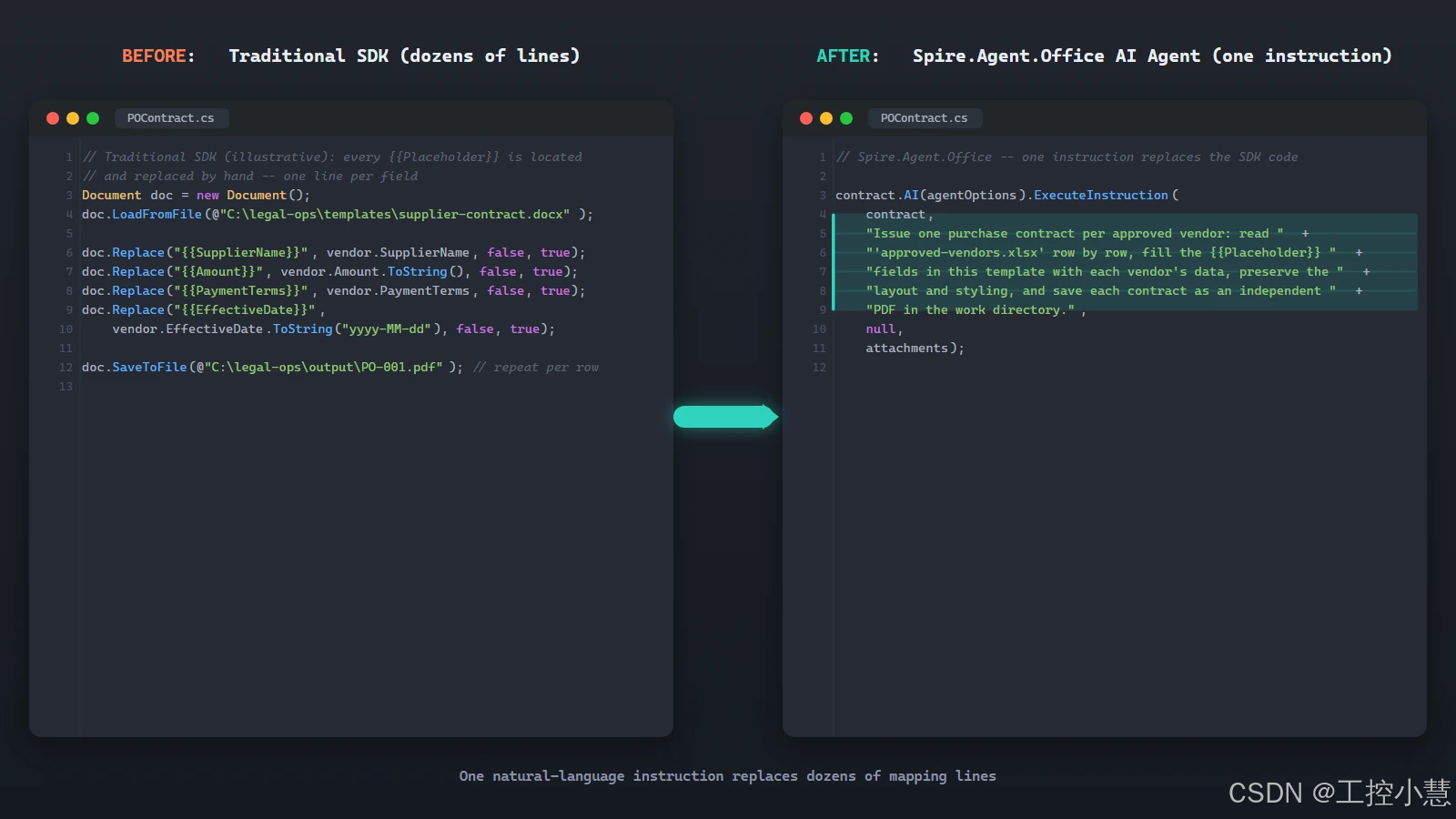
Task: Click the "null," argument line
Action: tap(884, 329)
